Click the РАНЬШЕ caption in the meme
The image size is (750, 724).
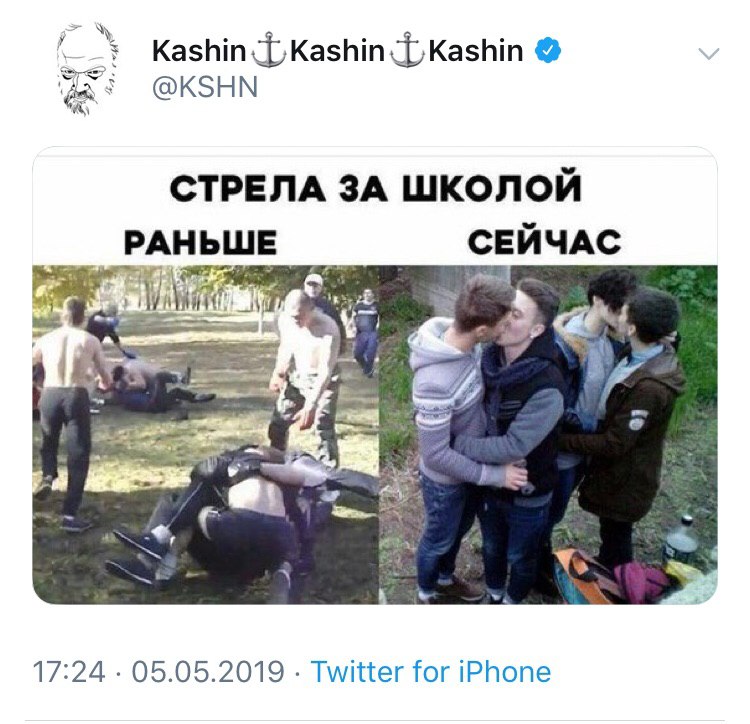point(200,242)
